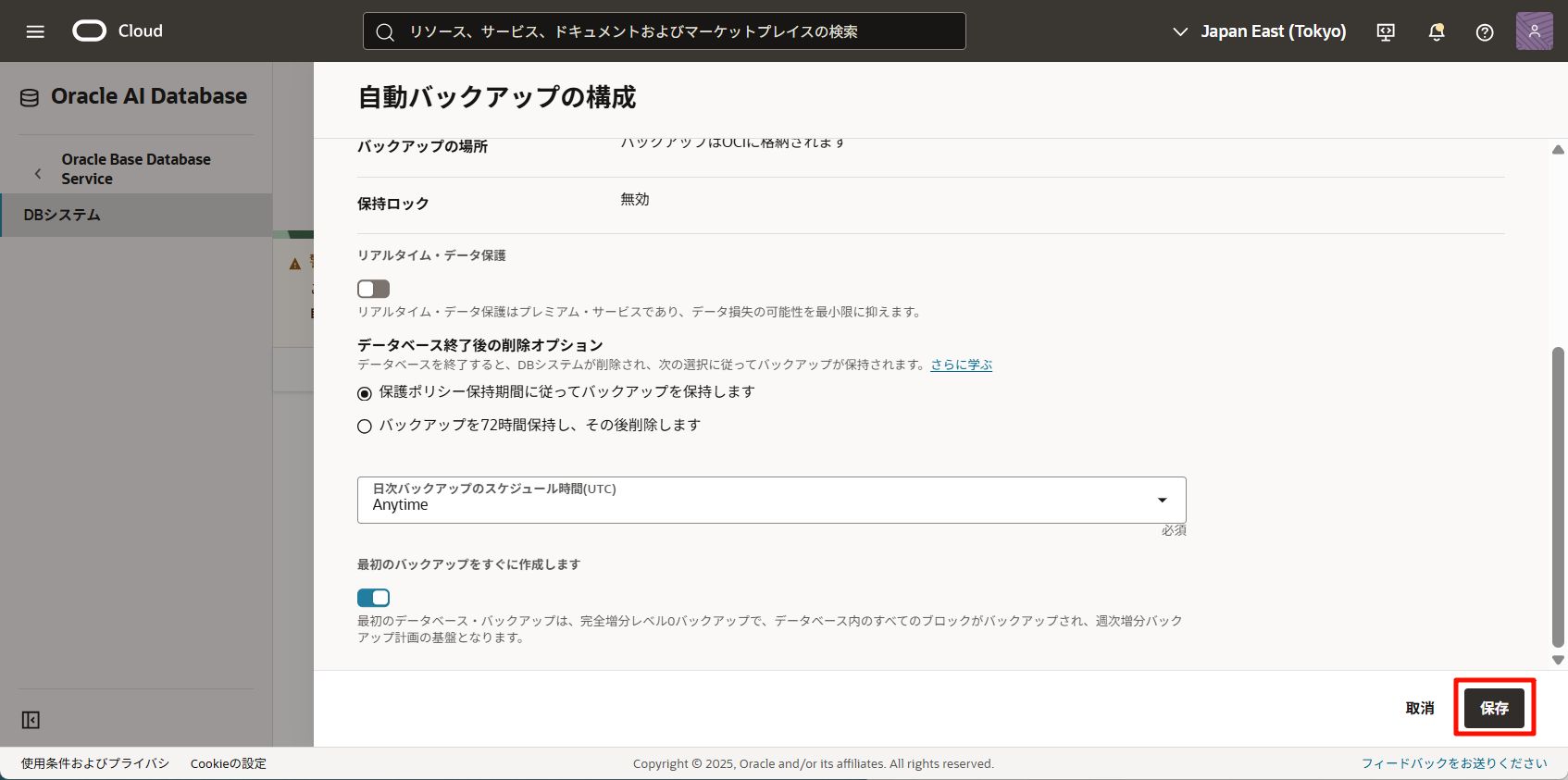Open Cloud Shell developer tools icon
The image size is (1568, 780).
(1386, 31)
